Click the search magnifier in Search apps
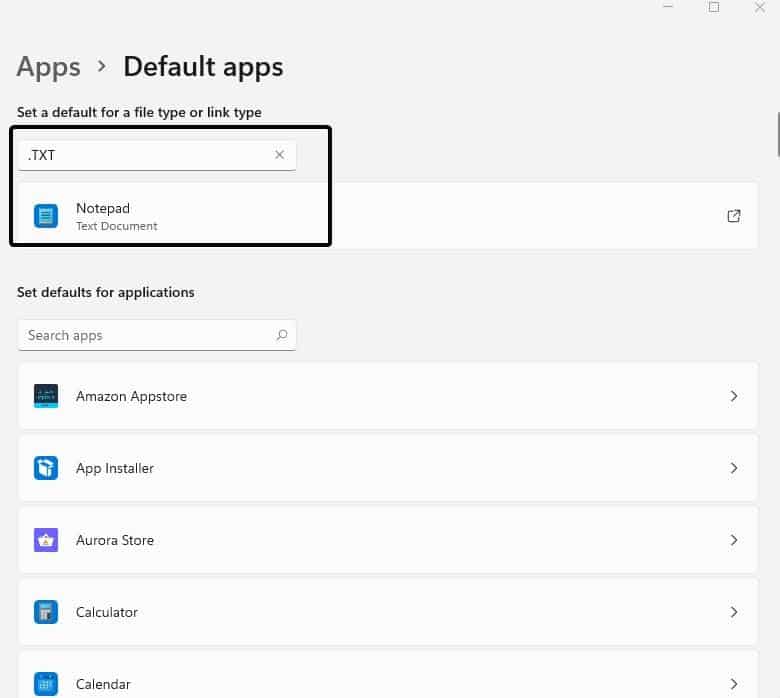Screen dimensions: 780x698 tap(282, 335)
